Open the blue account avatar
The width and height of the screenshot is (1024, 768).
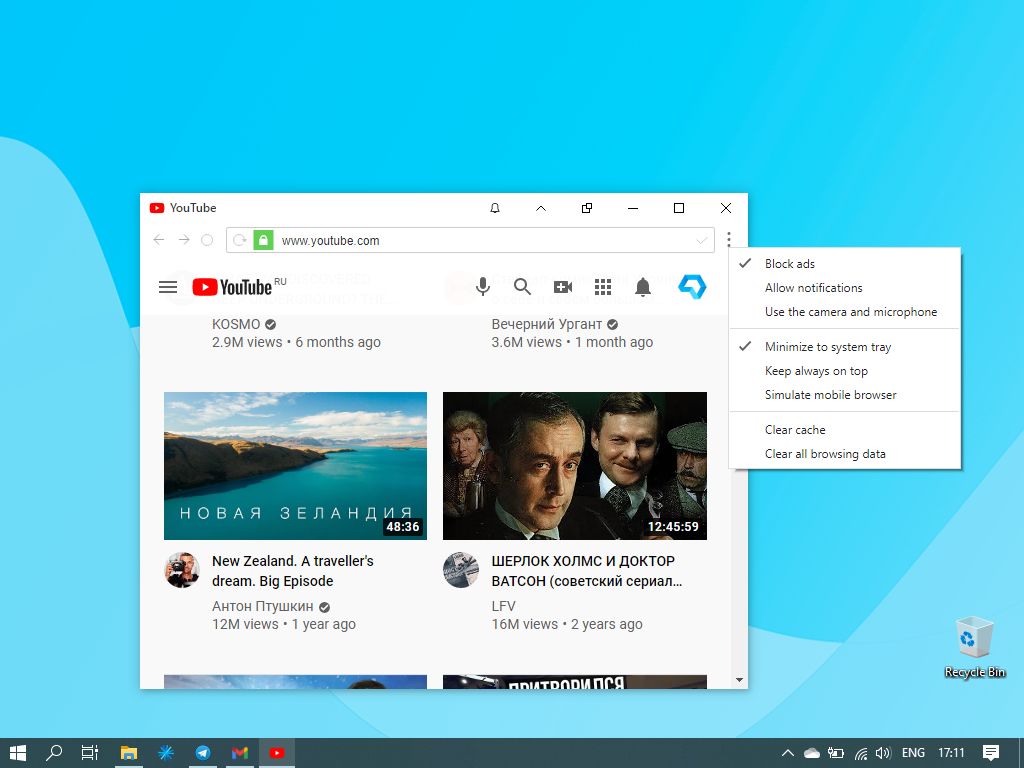tap(692, 287)
